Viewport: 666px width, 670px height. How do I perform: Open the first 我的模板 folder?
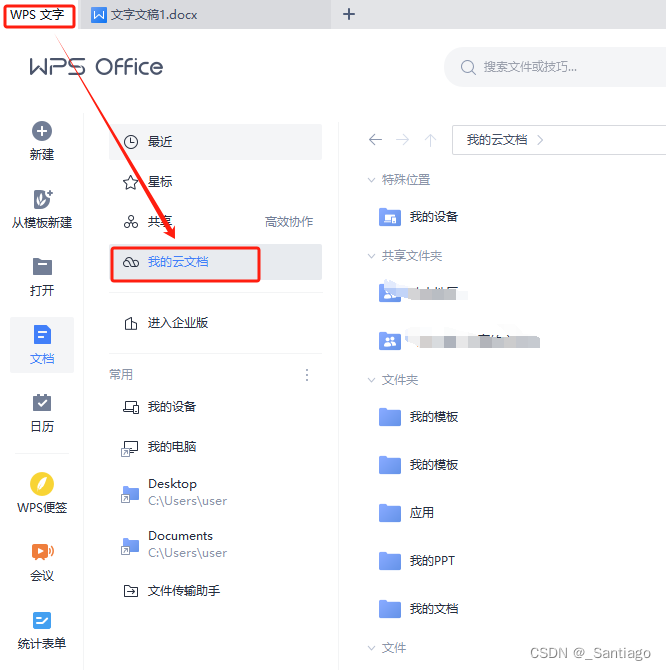419,417
